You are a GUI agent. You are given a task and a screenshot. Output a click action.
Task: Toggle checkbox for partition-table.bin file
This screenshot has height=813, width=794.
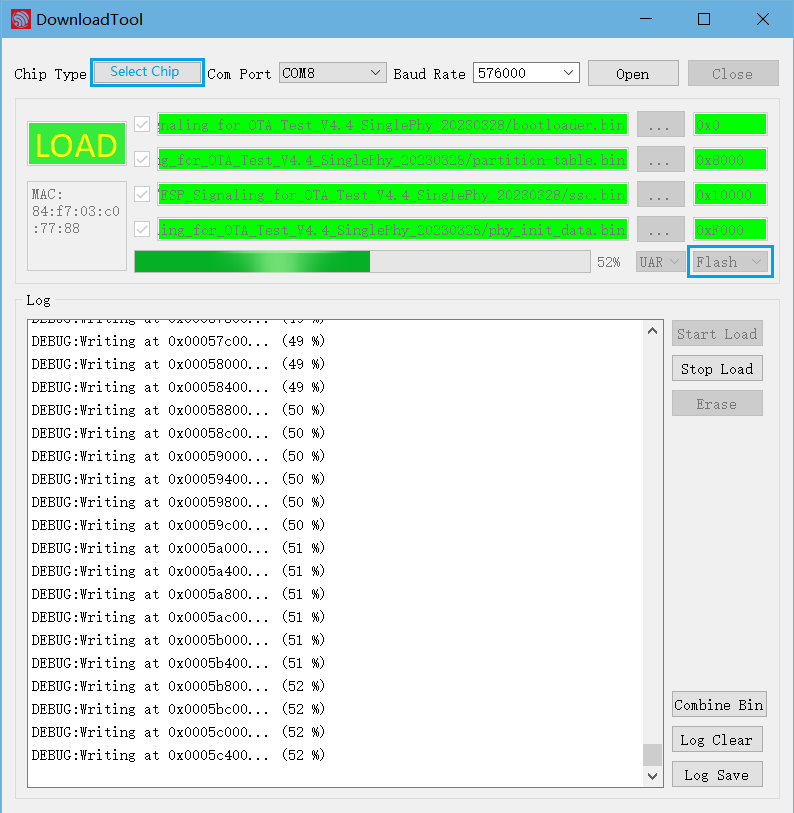(142, 159)
